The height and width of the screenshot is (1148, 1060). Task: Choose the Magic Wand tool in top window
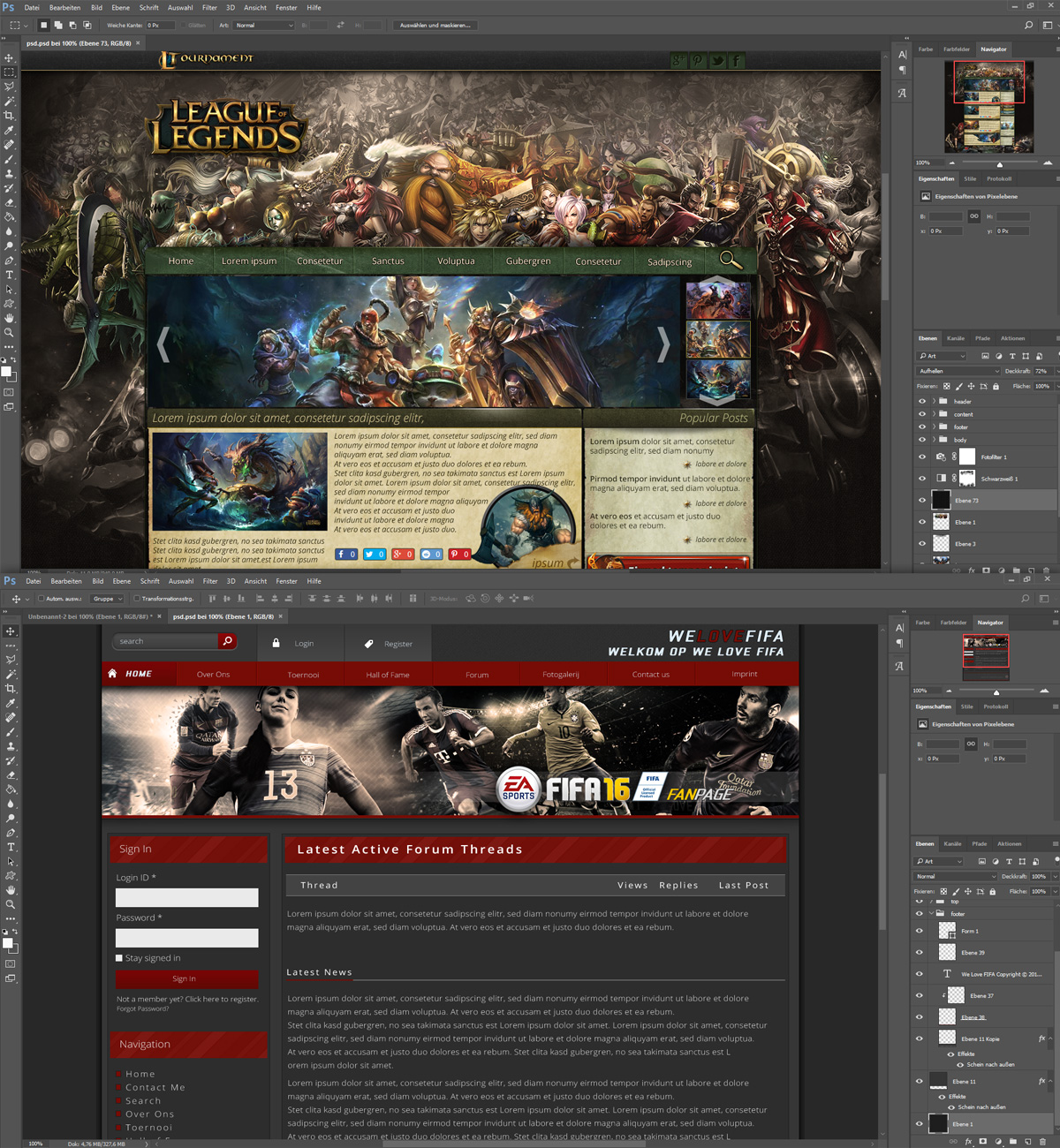[10, 100]
